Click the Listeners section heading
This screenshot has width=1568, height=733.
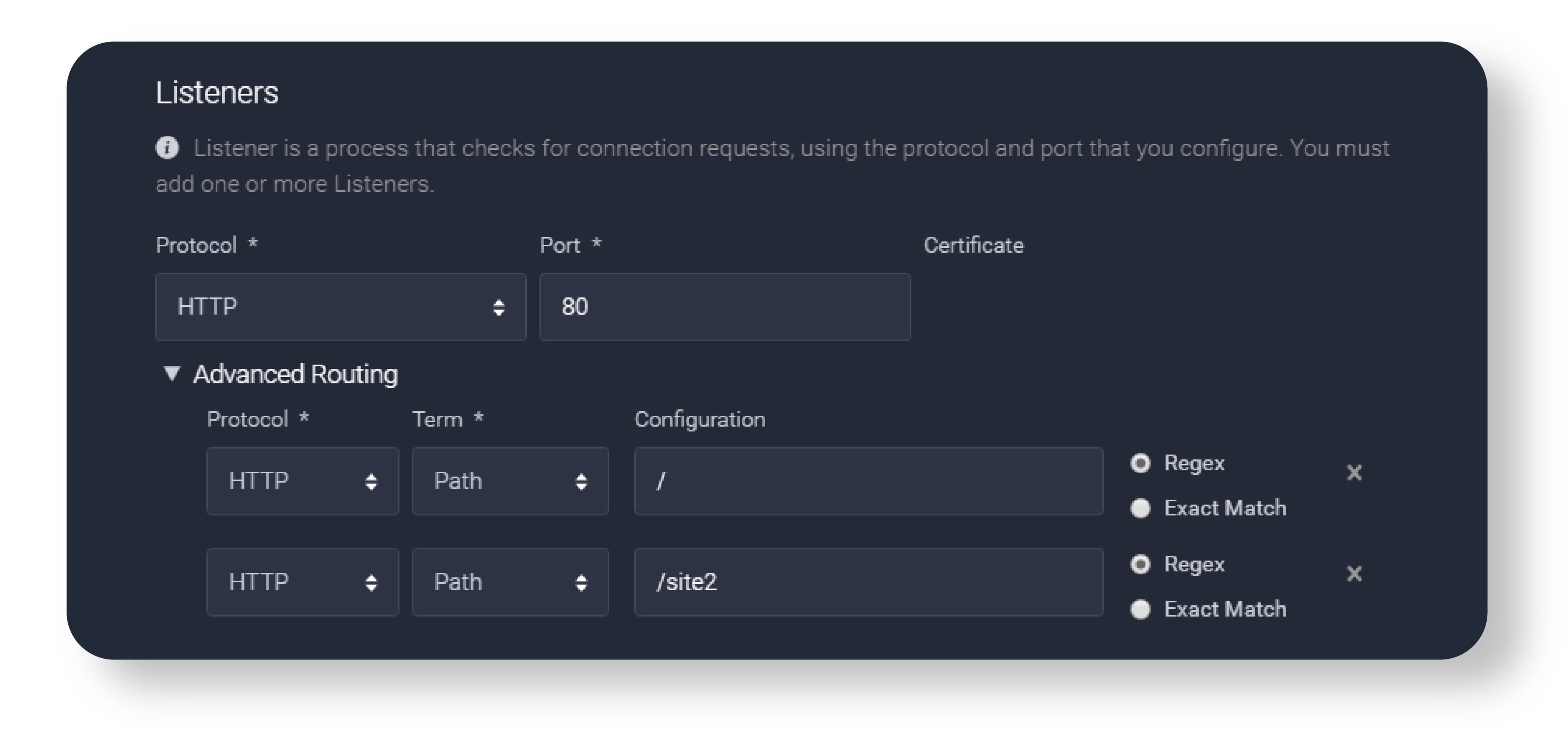(217, 93)
